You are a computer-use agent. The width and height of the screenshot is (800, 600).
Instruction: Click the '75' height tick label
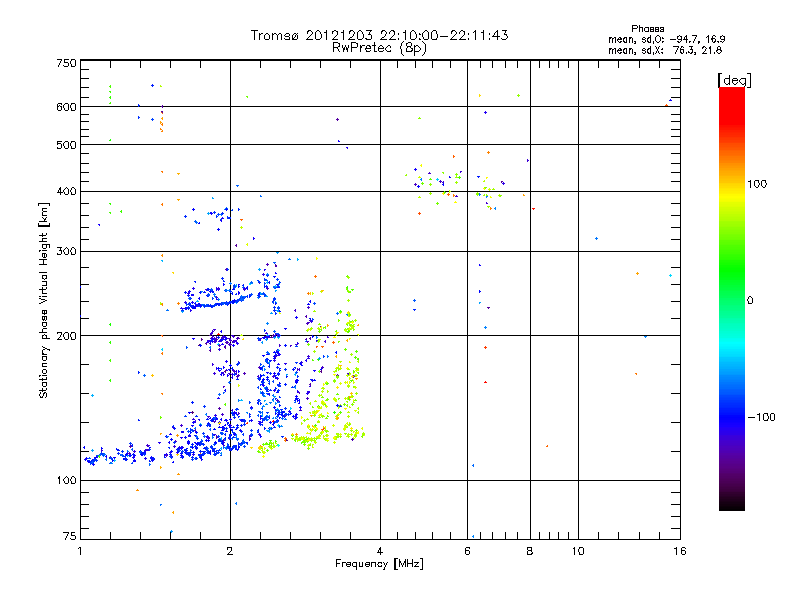pyautogui.click(x=69, y=536)
